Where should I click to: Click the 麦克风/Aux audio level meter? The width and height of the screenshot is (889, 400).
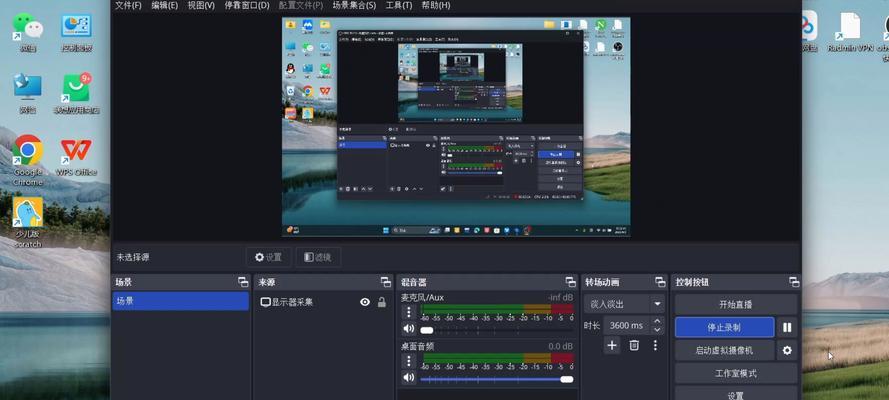[497, 309]
